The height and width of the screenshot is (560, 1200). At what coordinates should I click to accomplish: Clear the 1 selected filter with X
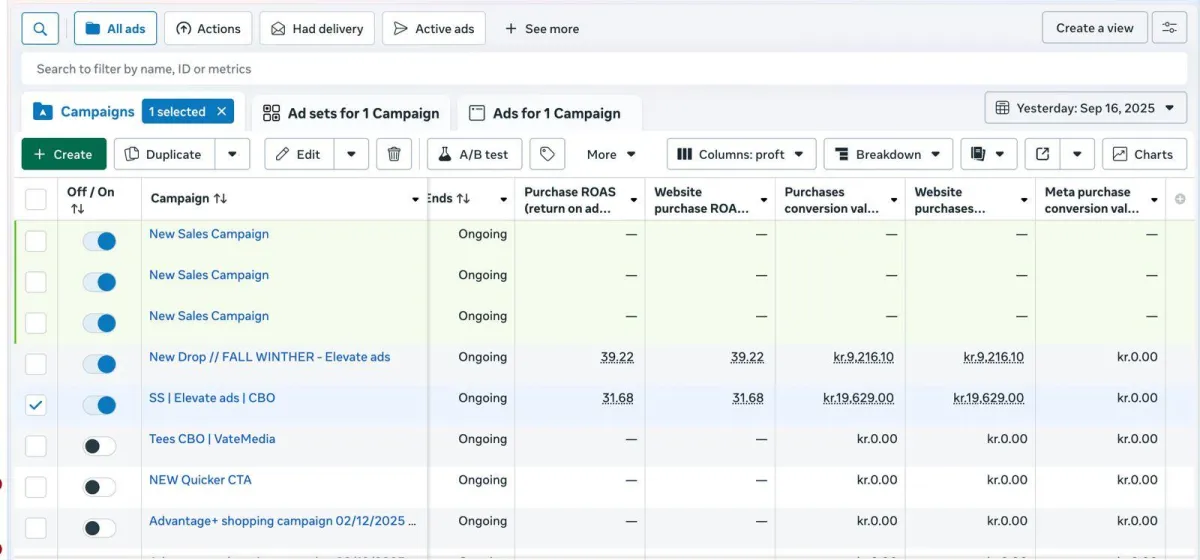tap(222, 112)
